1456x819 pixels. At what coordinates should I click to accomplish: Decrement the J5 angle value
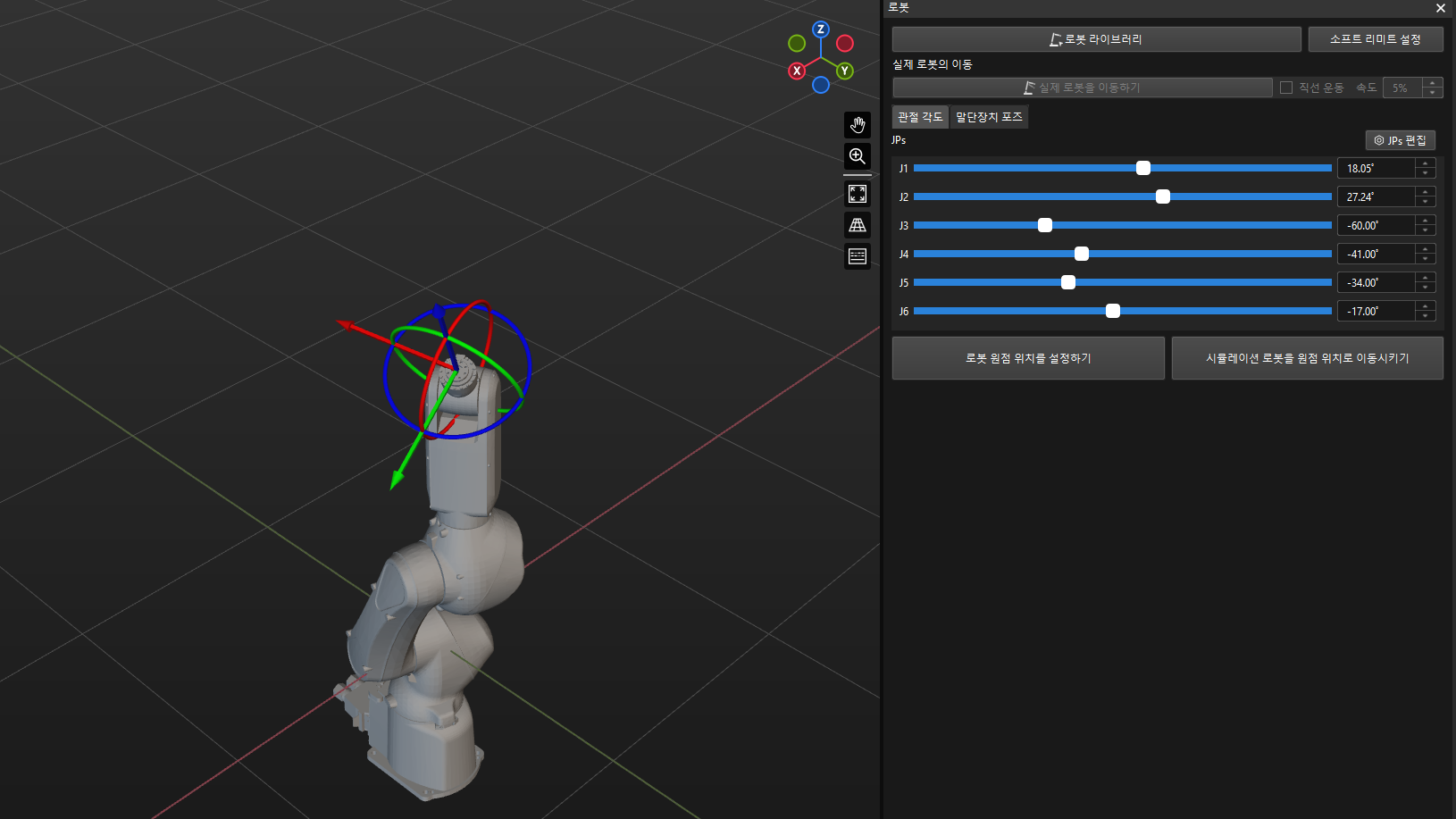click(1426, 288)
